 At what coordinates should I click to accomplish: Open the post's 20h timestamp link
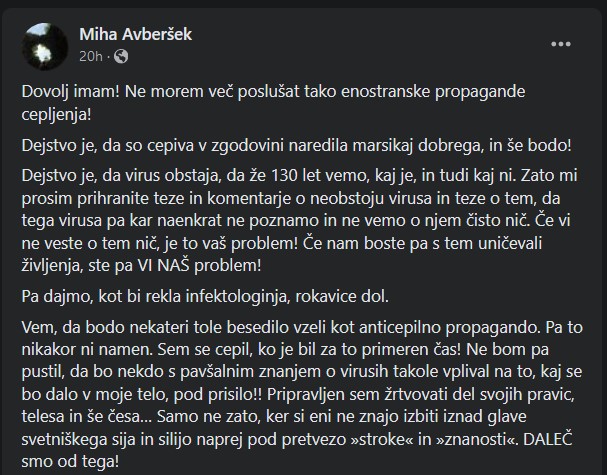(x=89, y=55)
